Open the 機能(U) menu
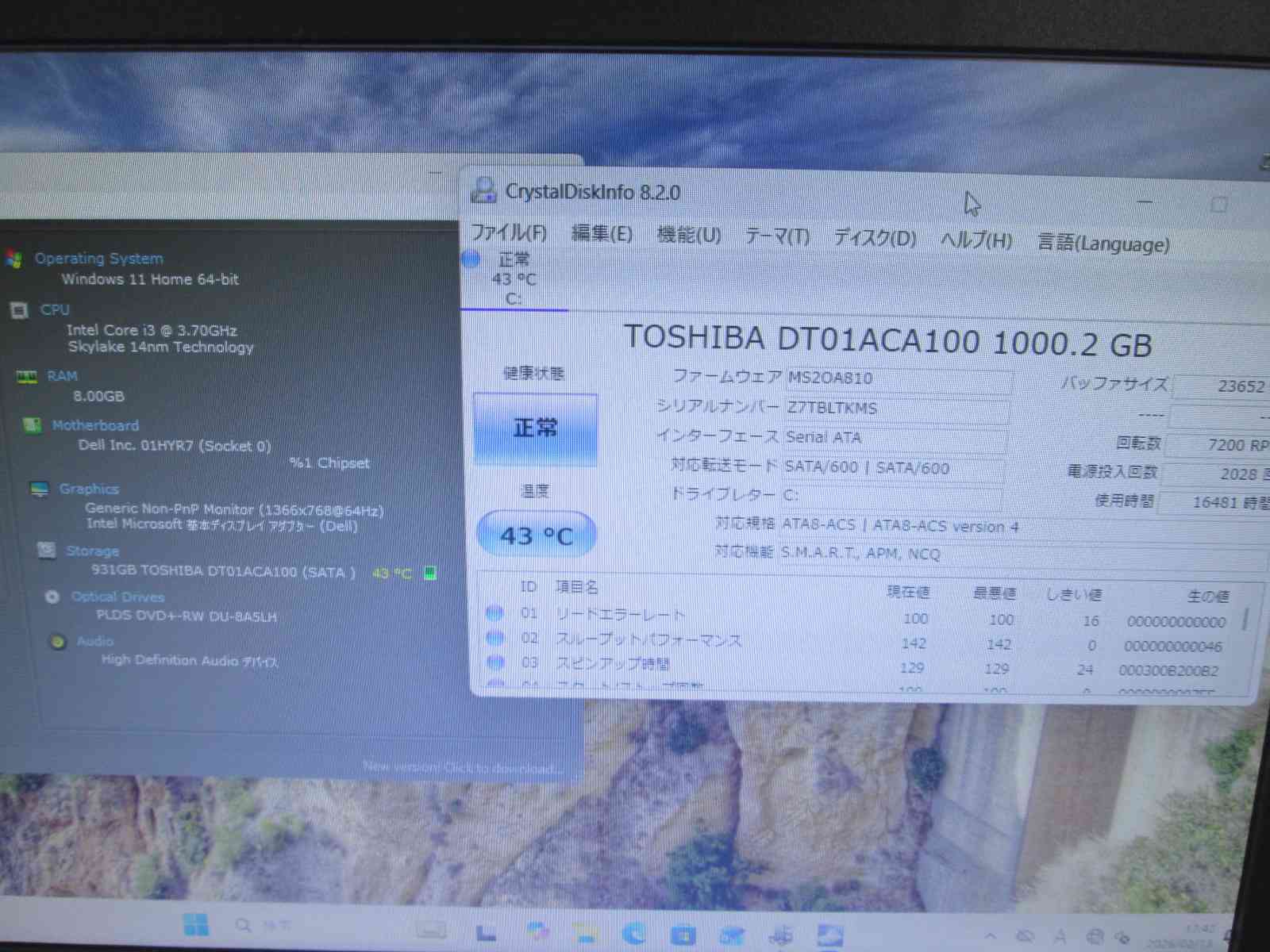Image resolution: width=1270 pixels, height=952 pixels. (x=688, y=235)
